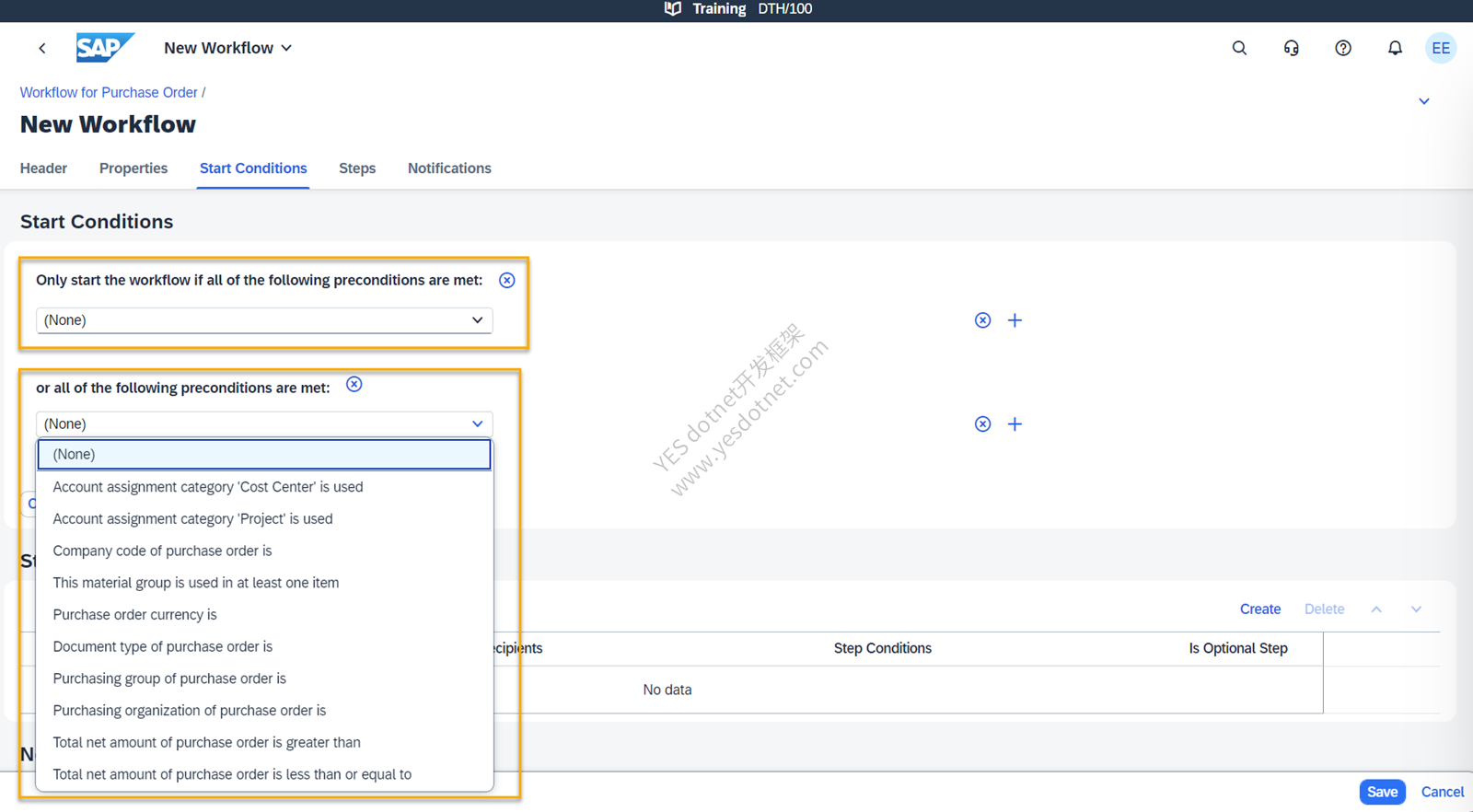The image size is (1473, 812).
Task: Click the No data table cell
Action: click(667, 690)
